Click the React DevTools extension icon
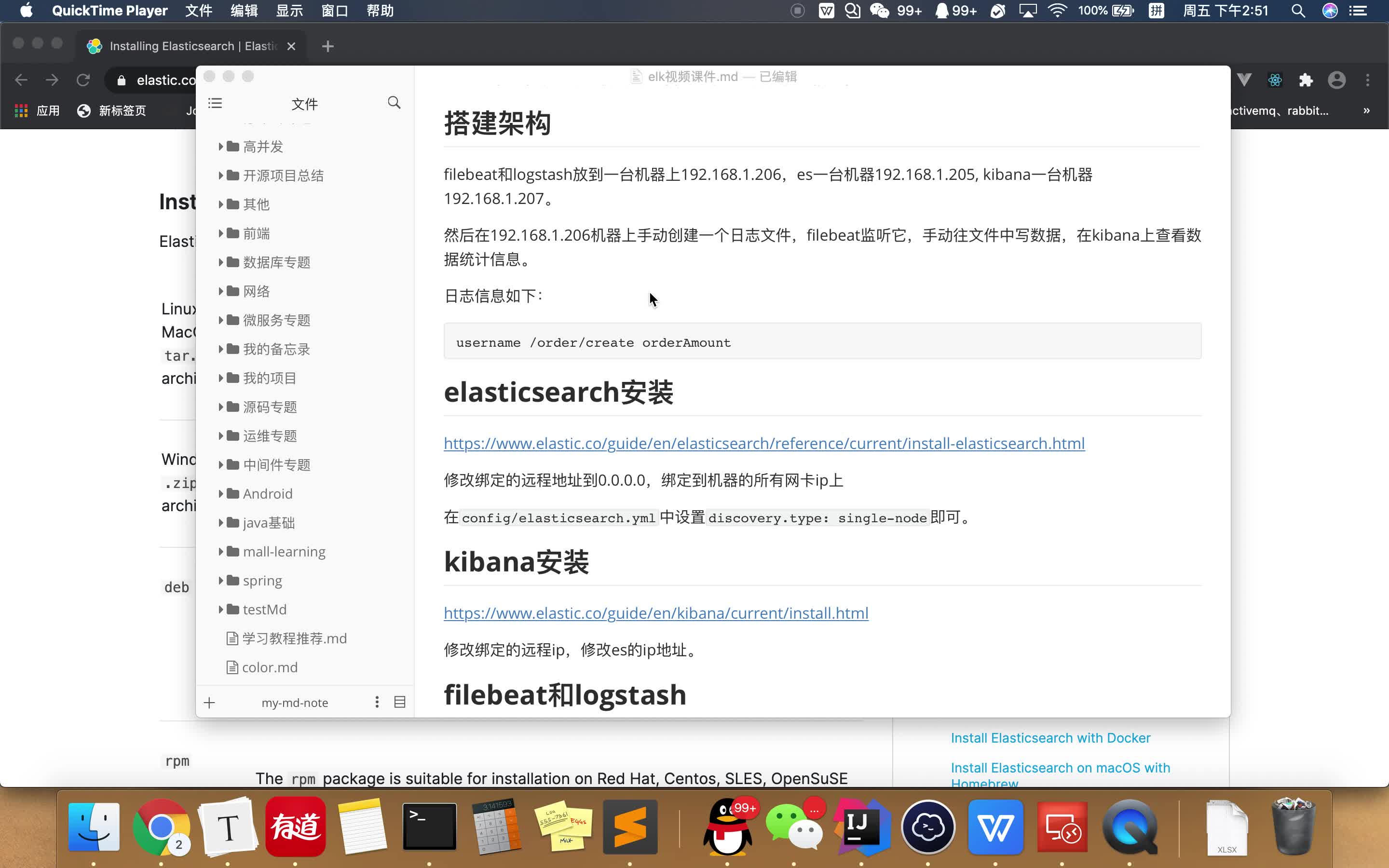The width and height of the screenshot is (1389, 868). (1275, 80)
